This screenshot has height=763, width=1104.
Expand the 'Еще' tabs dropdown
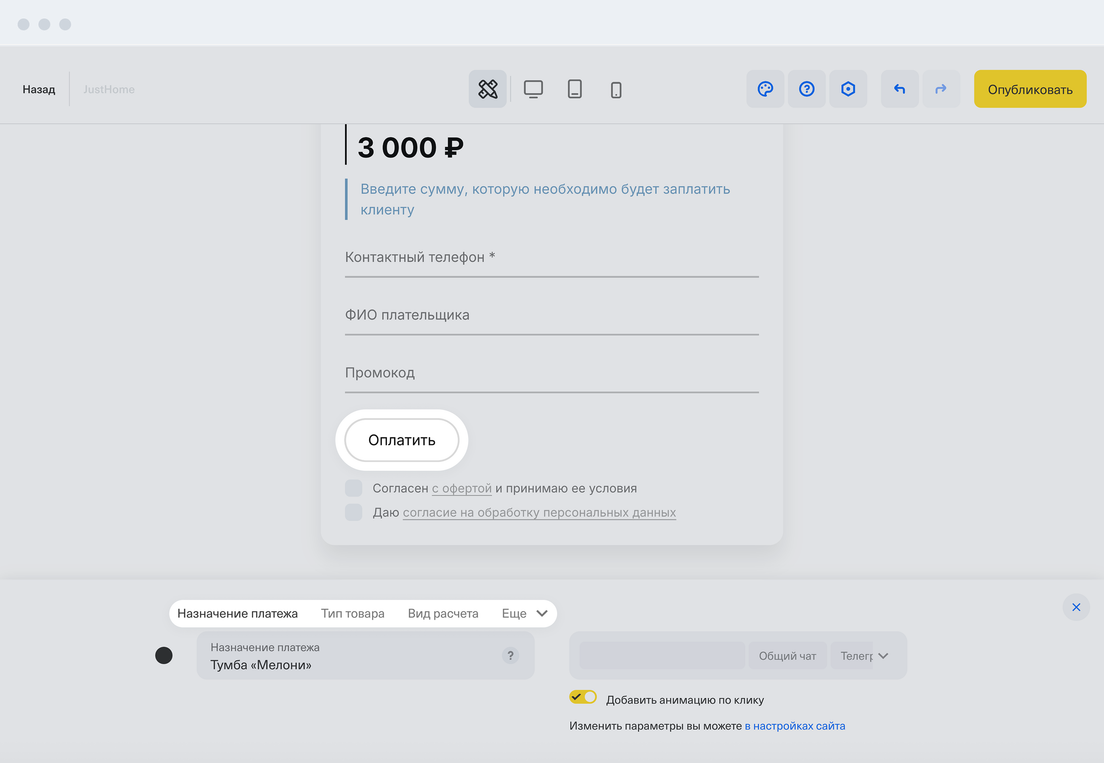pos(525,613)
